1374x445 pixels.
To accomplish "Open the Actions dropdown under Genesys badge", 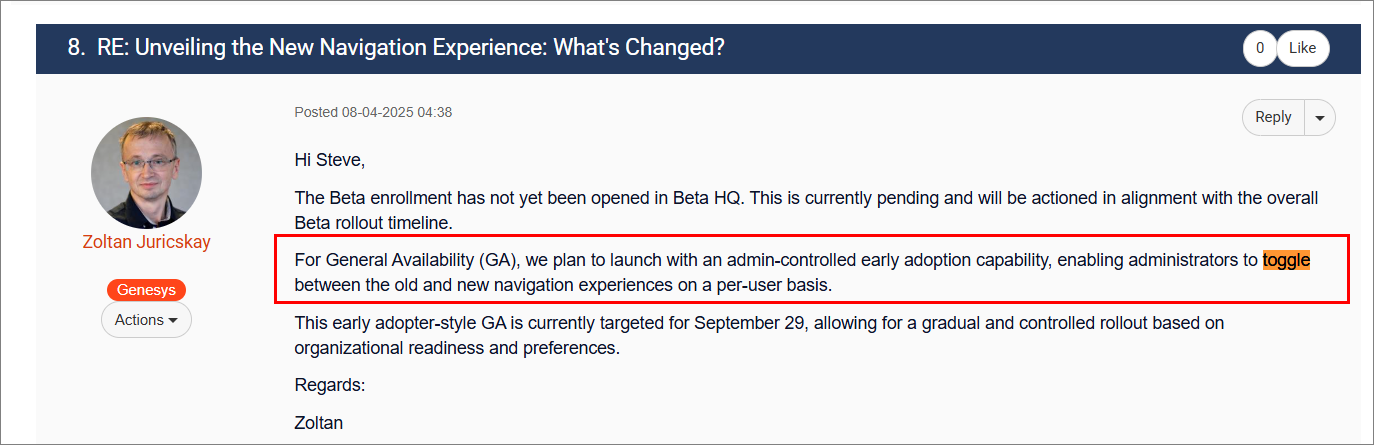I will pyautogui.click(x=146, y=320).
